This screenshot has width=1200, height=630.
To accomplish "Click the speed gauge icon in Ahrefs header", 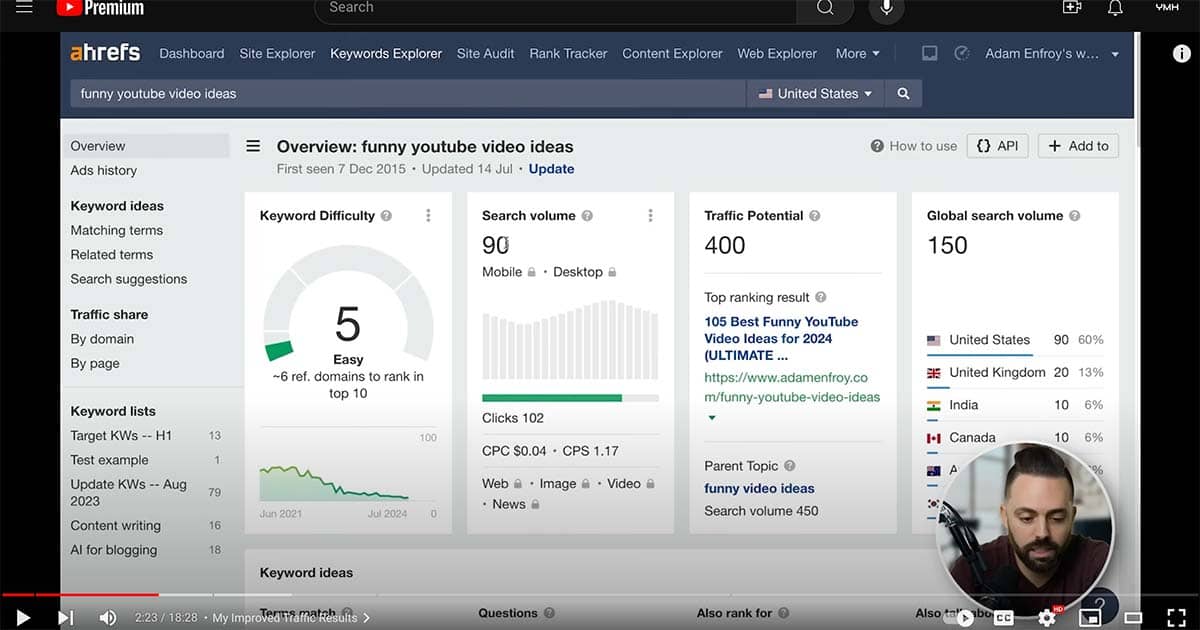I will coord(962,53).
